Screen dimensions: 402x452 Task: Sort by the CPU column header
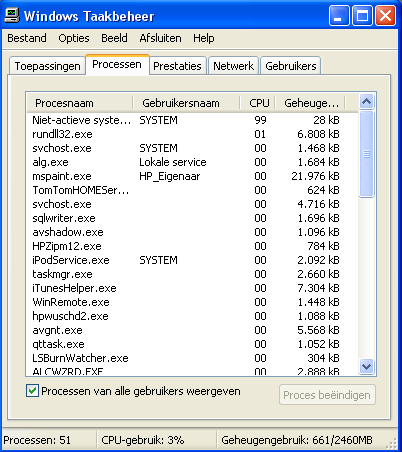(x=257, y=103)
